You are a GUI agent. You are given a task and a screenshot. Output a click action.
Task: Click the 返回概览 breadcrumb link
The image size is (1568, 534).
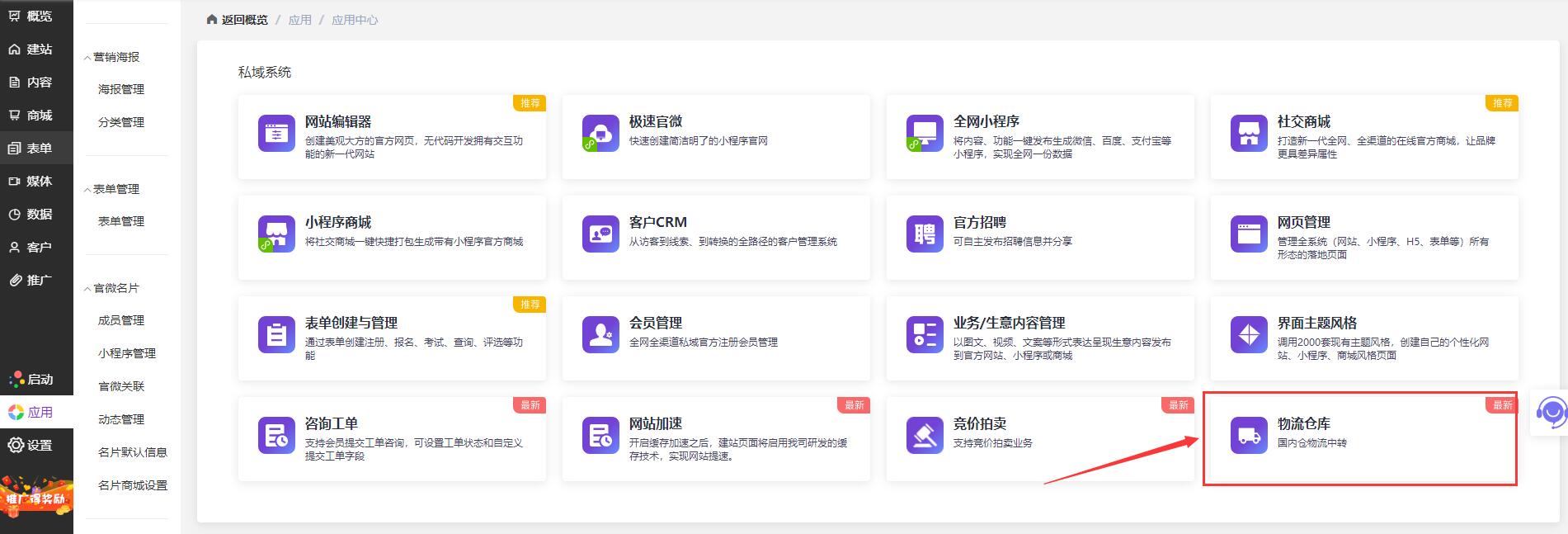245,20
